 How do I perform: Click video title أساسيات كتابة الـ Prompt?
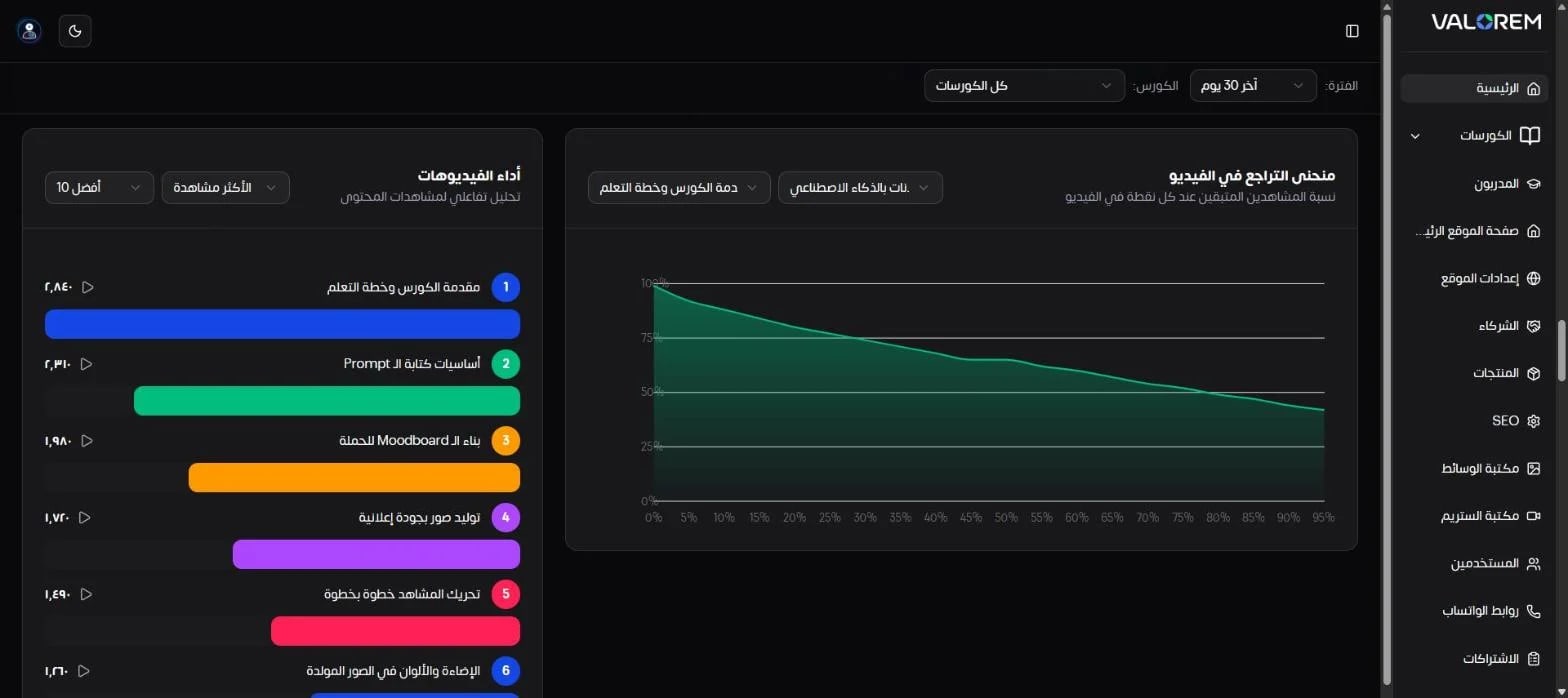[412, 364]
